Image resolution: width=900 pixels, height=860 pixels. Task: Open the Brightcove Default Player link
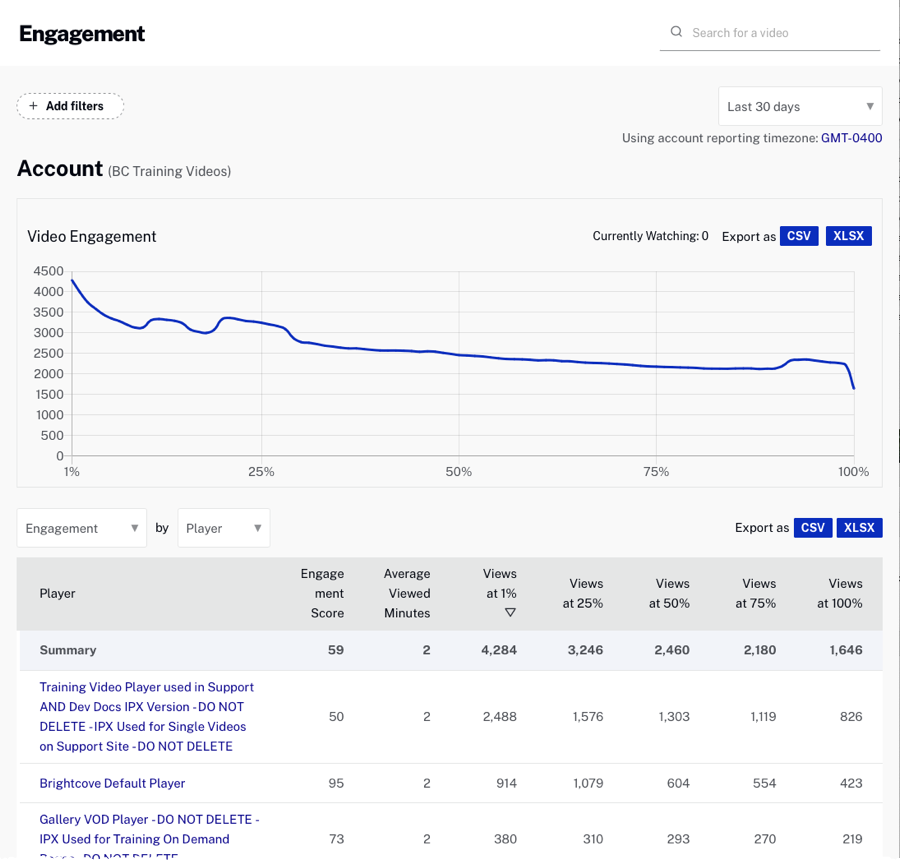coord(112,783)
